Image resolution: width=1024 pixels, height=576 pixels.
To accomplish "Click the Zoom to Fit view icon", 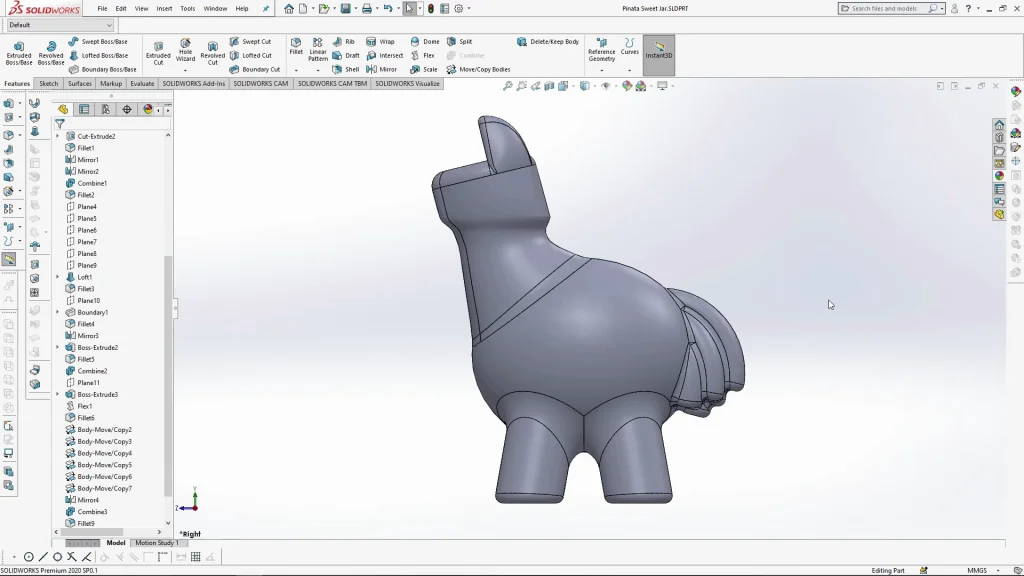I will click(508, 87).
